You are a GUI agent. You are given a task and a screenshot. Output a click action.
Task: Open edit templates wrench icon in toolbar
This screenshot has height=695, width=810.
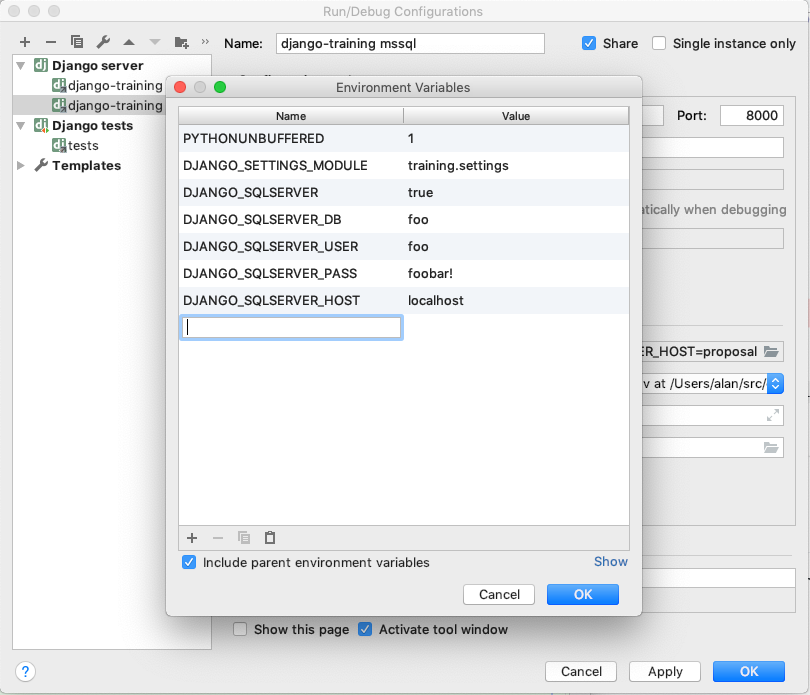103,42
